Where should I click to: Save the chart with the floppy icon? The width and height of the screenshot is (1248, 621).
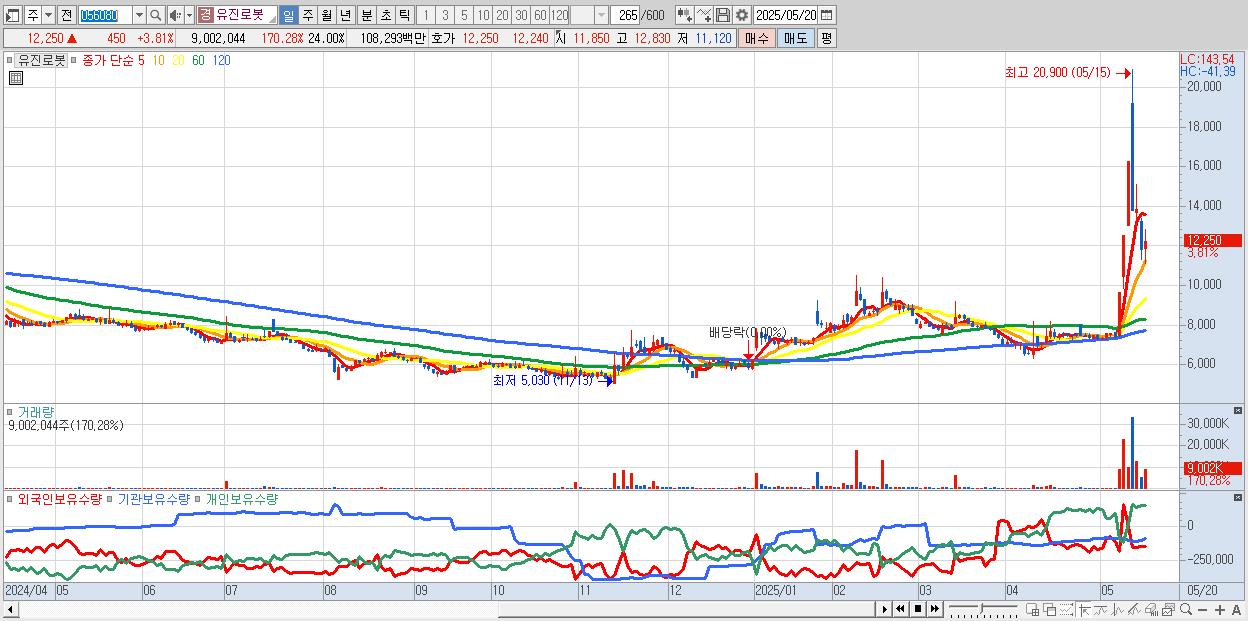tap(723, 15)
